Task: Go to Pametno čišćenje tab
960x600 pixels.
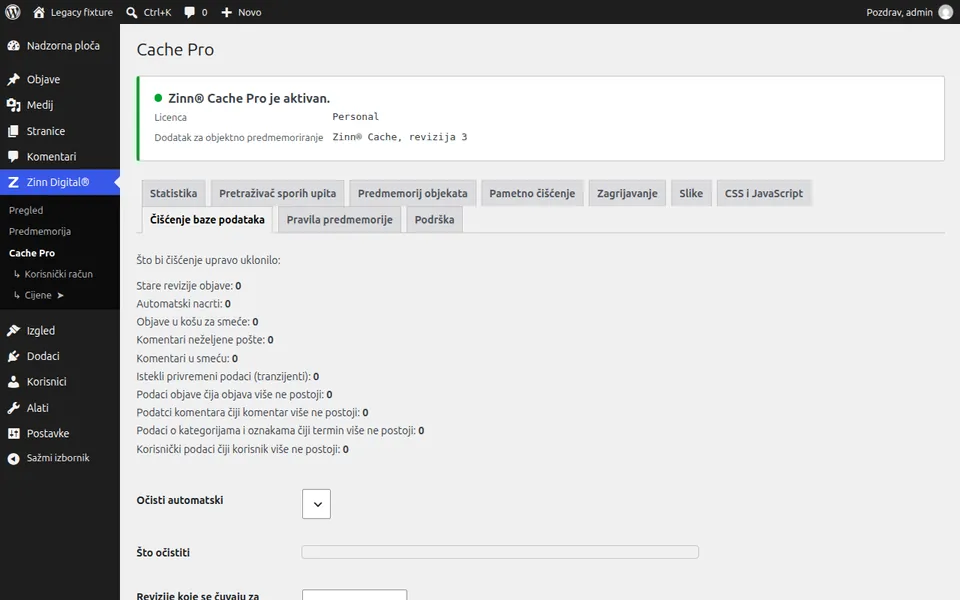Action: (x=532, y=193)
